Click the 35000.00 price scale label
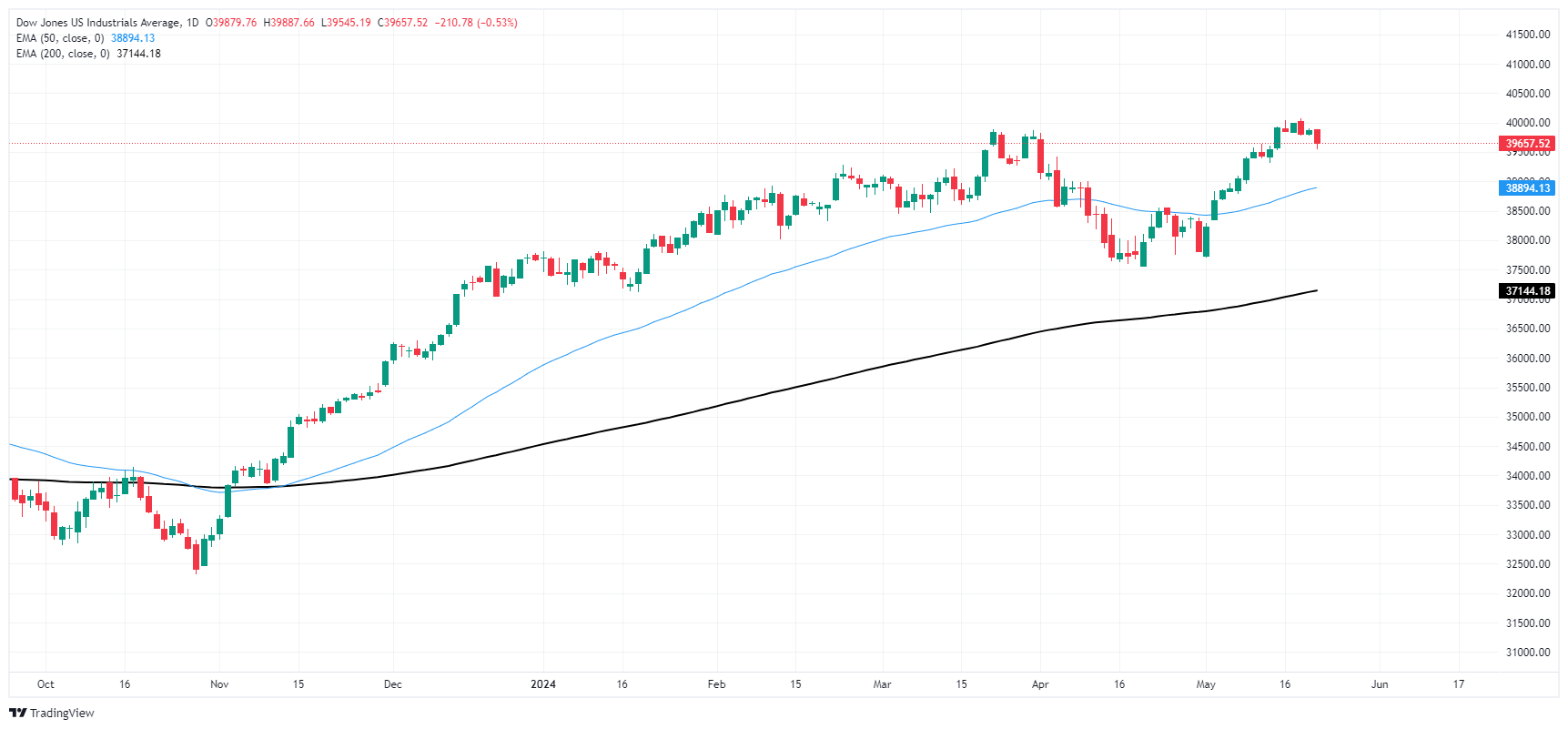Image resolution: width=1568 pixels, height=729 pixels. [x=1528, y=417]
